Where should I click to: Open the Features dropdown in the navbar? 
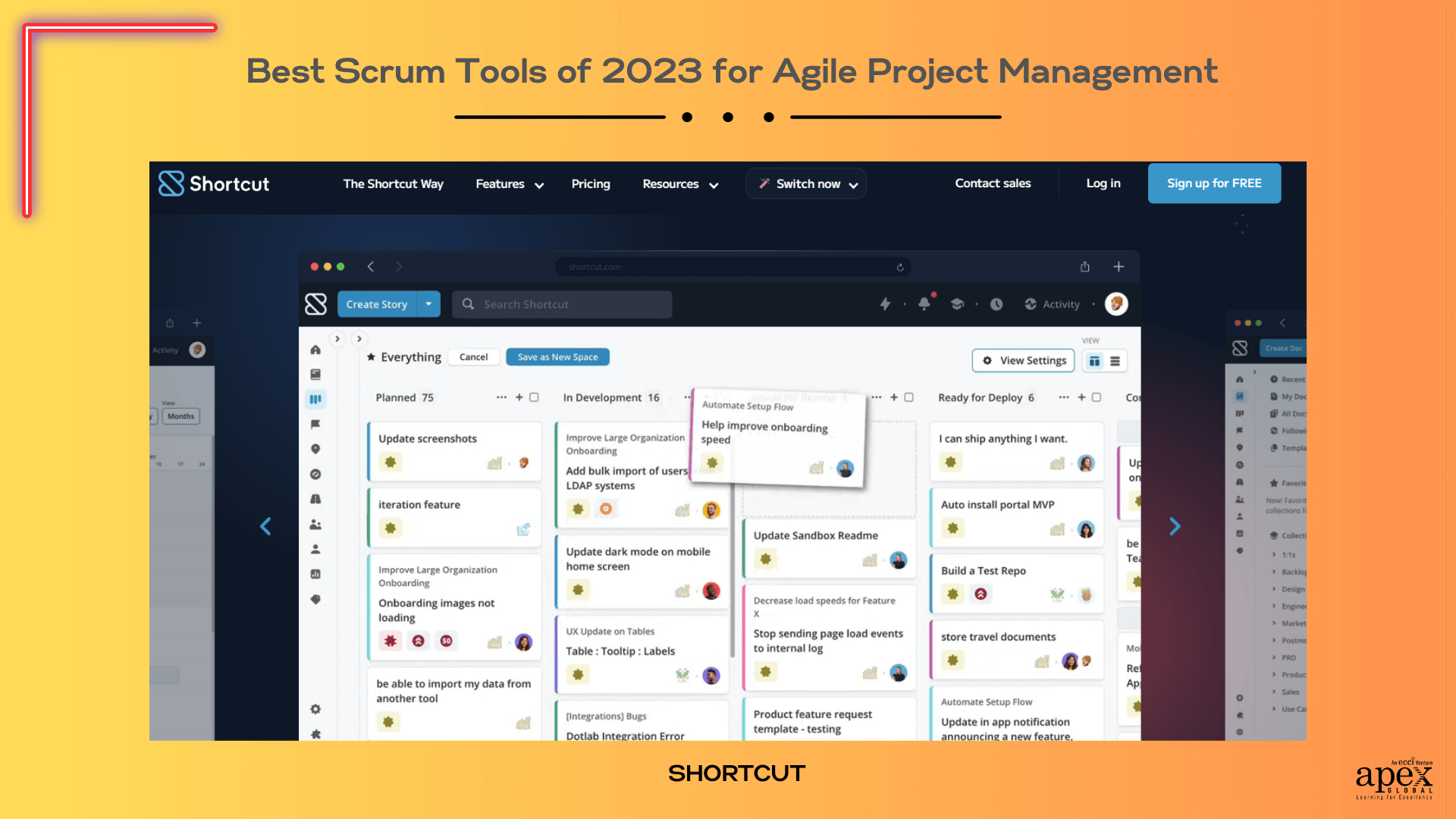click(x=509, y=184)
